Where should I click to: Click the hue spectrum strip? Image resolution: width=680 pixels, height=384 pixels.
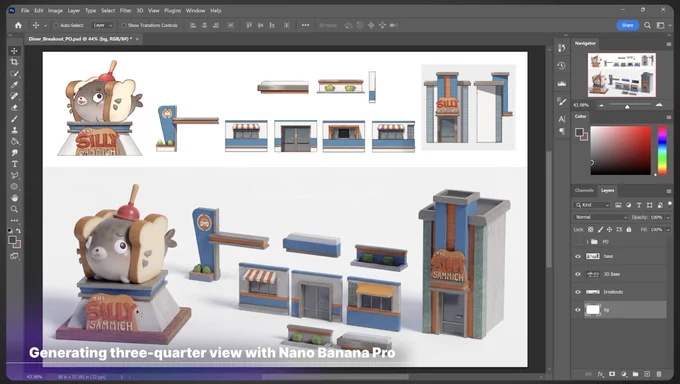click(x=662, y=150)
